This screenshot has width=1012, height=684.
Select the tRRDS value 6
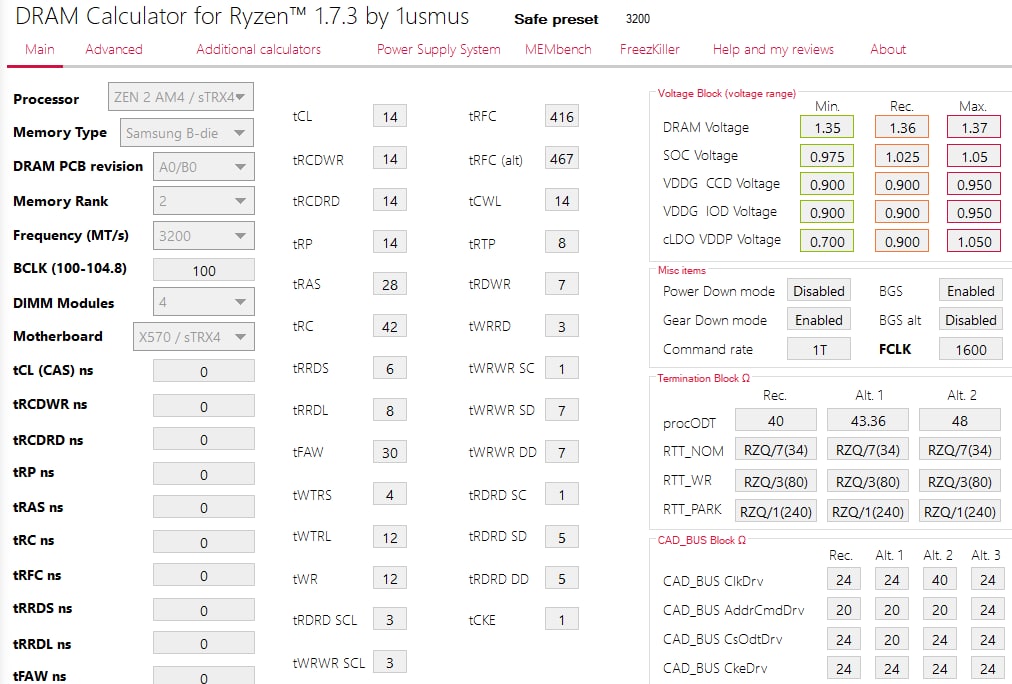click(x=390, y=368)
